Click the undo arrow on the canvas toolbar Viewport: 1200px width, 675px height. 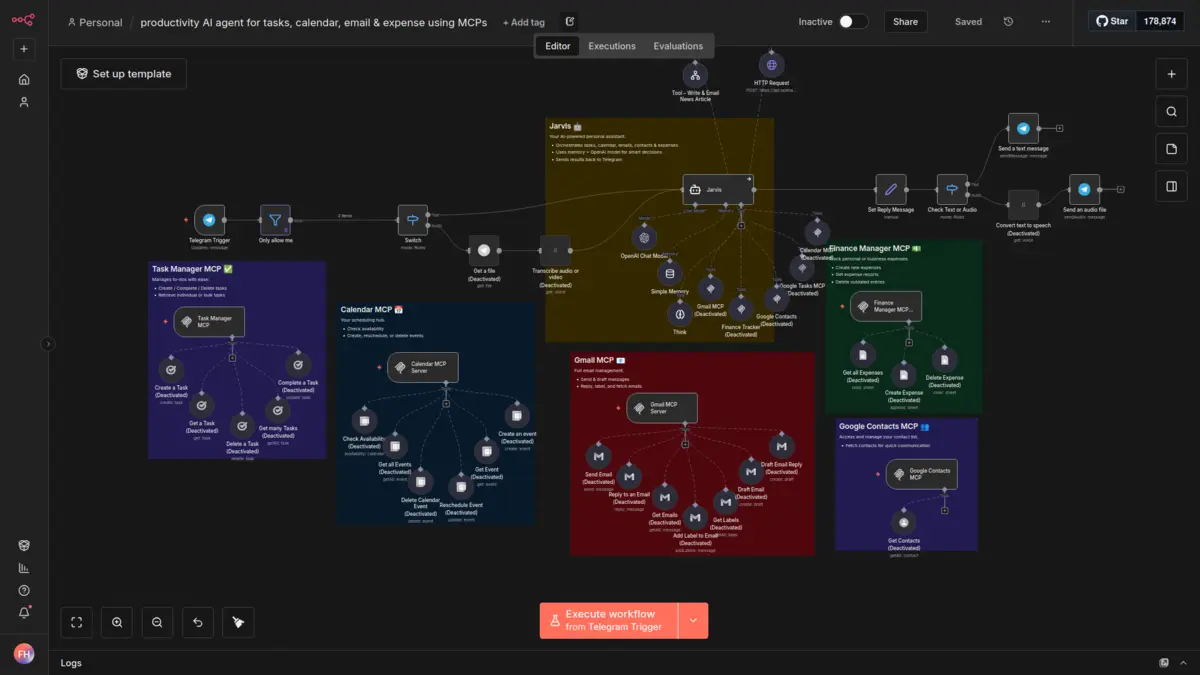(x=197, y=622)
